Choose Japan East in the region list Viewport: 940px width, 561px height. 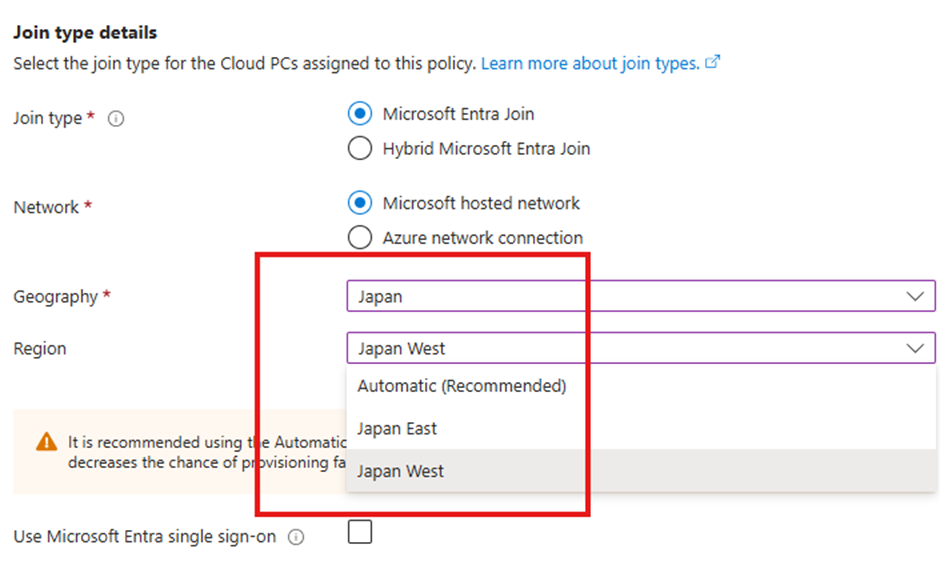[x=397, y=429]
